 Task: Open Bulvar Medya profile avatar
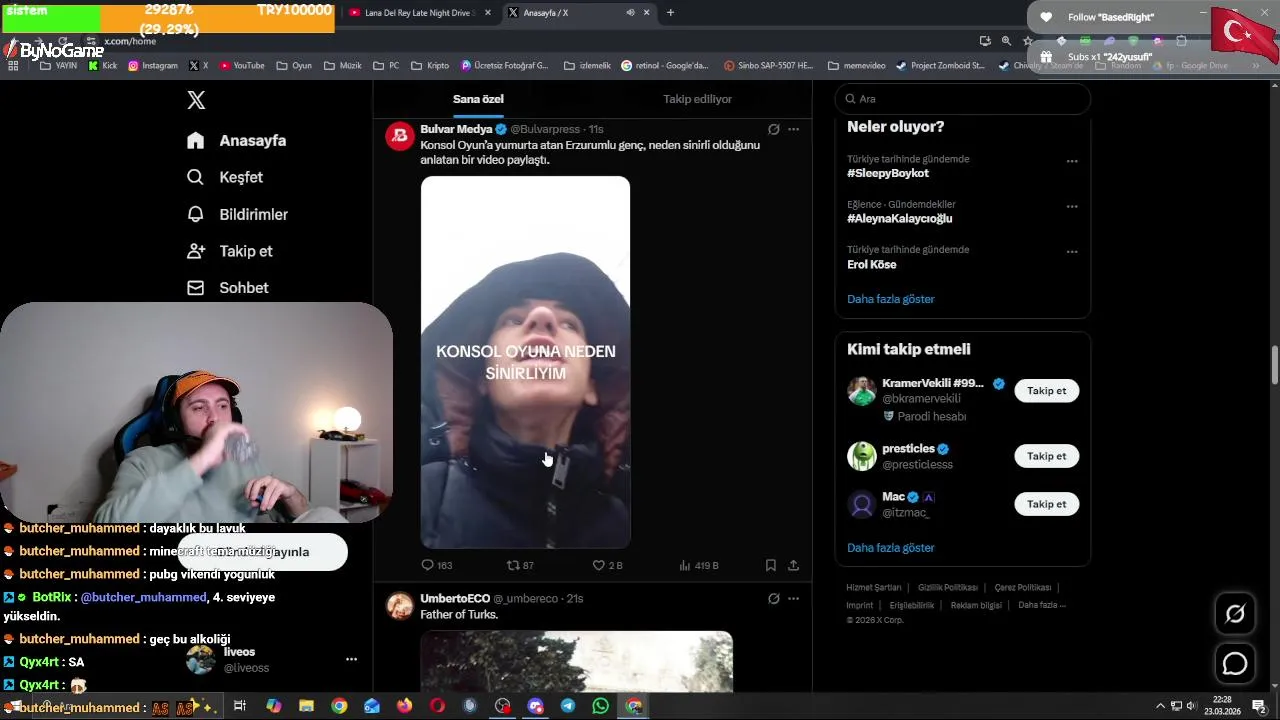(400, 136)
